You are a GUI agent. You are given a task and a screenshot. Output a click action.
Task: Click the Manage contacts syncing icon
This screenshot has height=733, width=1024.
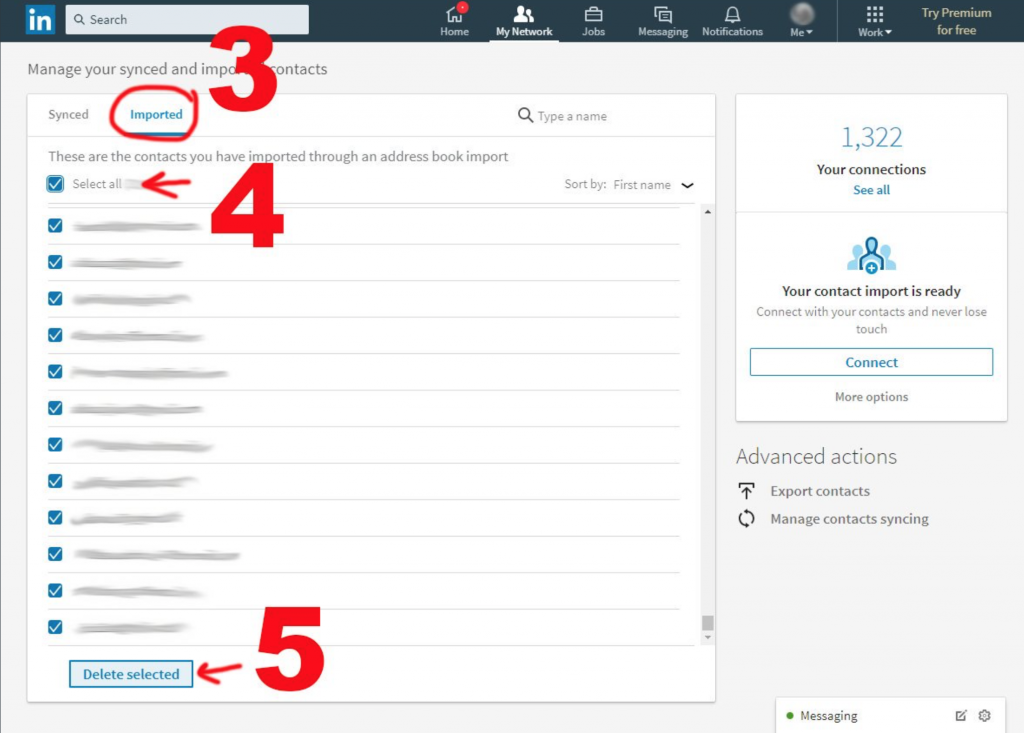747,519
